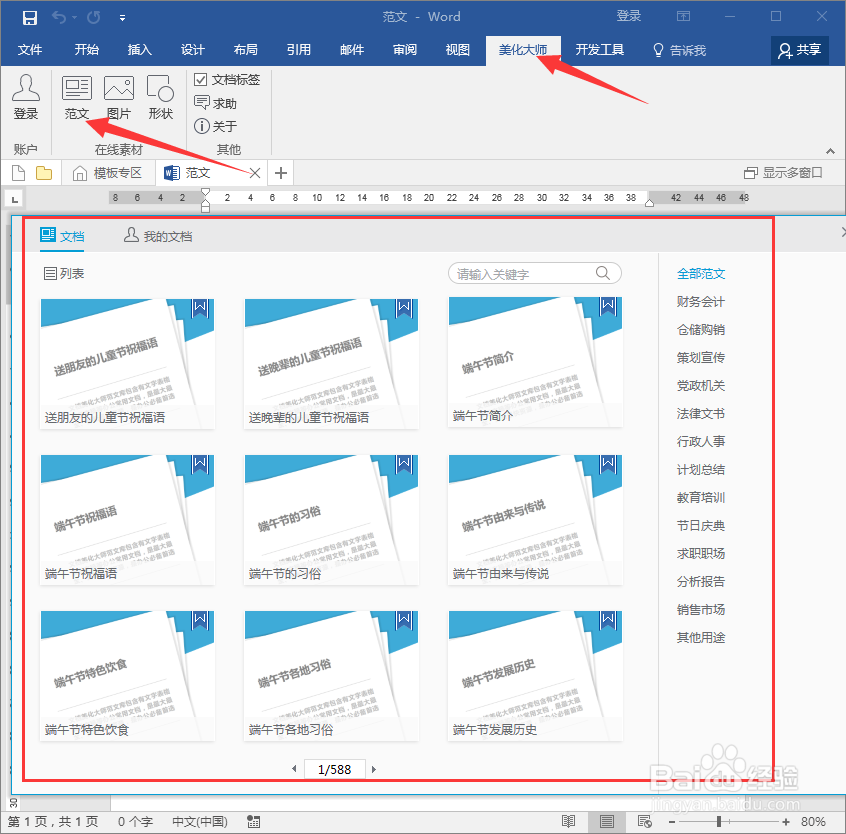Open the 范文 online templates icon
Image resolution: width=846 pixels, height=834 pixels.
tap(77, 97)
